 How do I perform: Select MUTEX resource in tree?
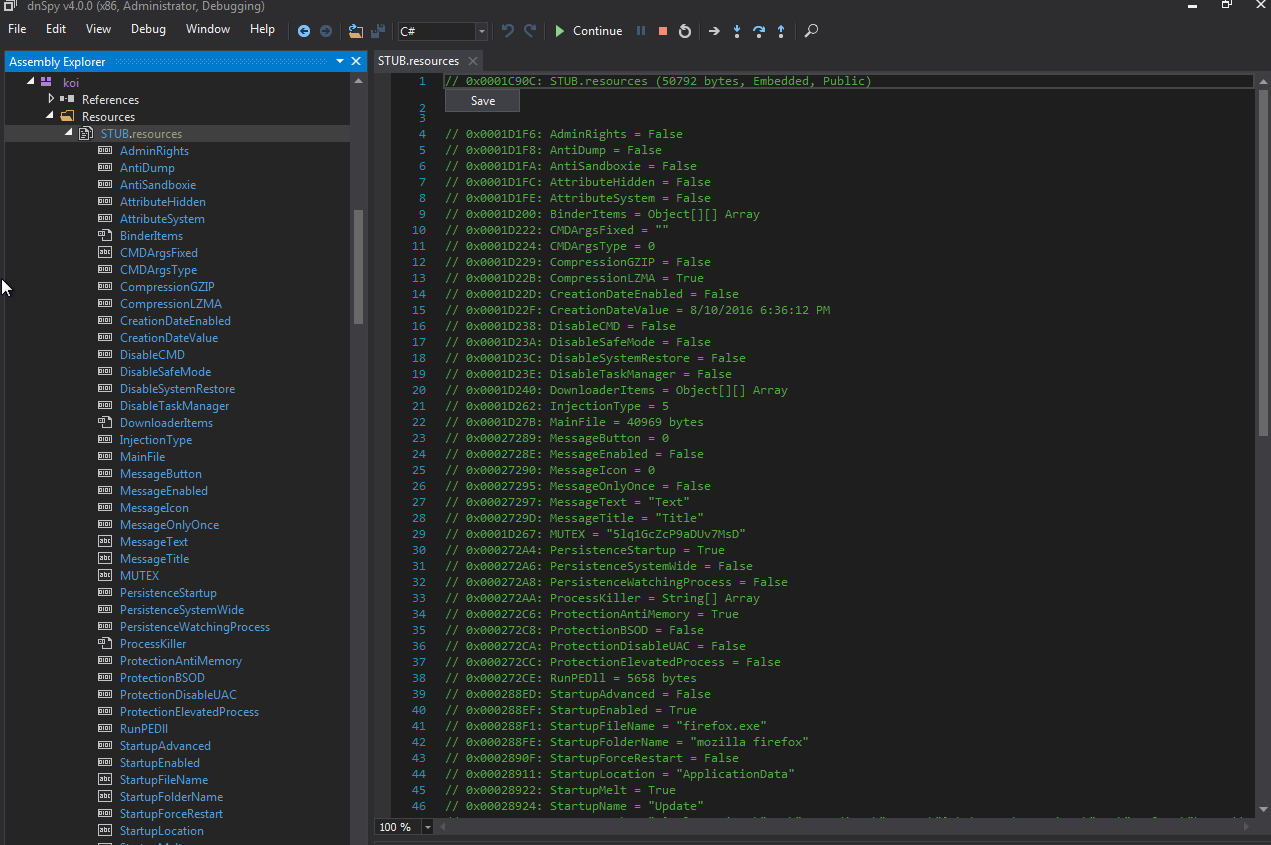tap(139, 576)
